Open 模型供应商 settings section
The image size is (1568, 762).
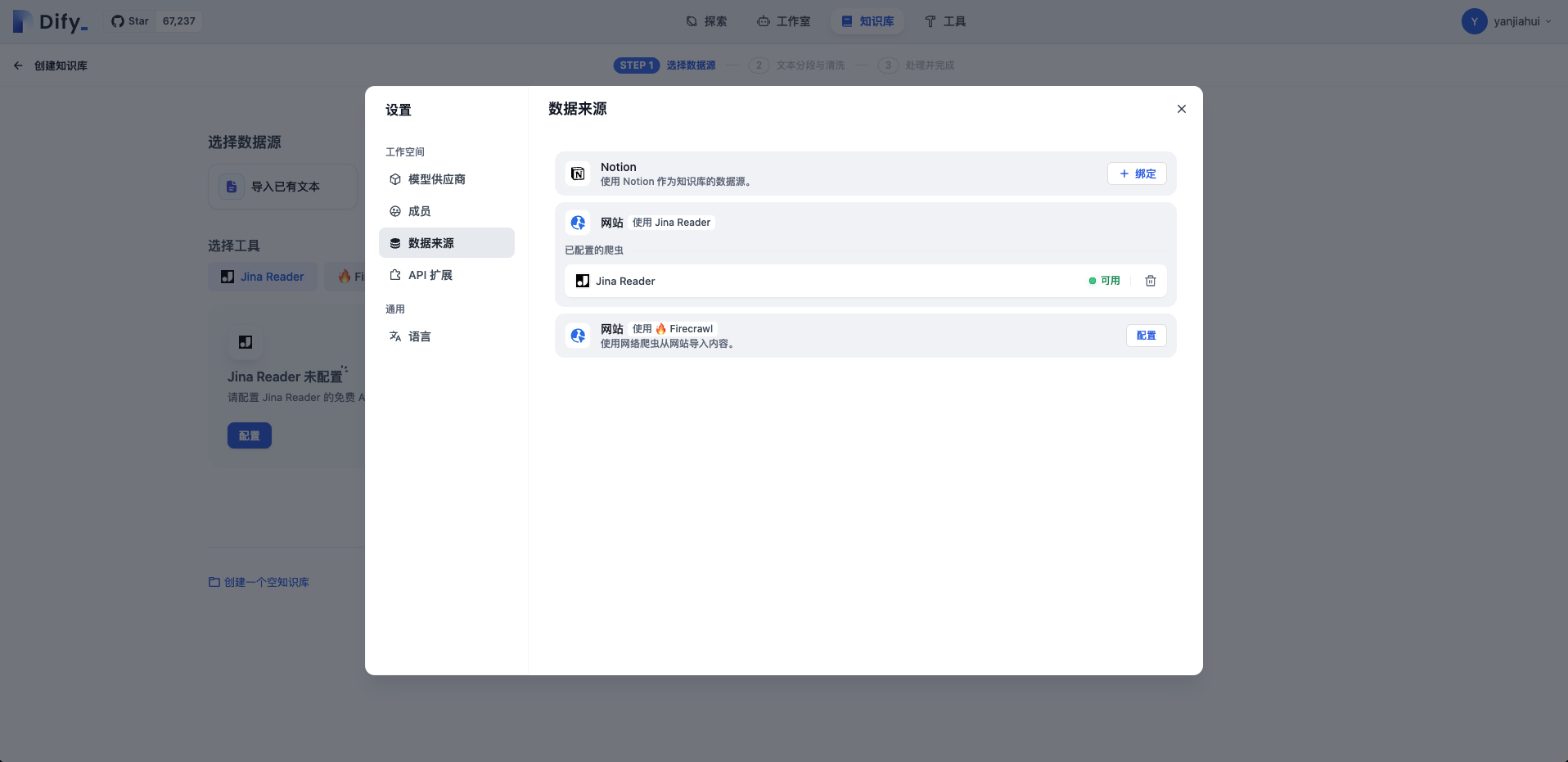pos(436,179)
